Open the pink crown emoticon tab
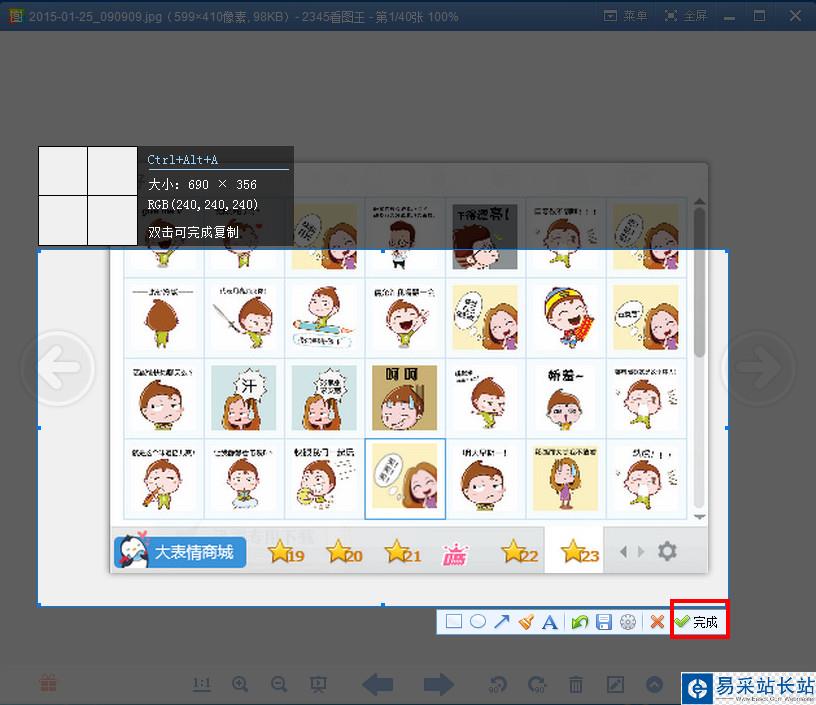The width and height of the screenshot is (816, 705). (x=455, y=554)
